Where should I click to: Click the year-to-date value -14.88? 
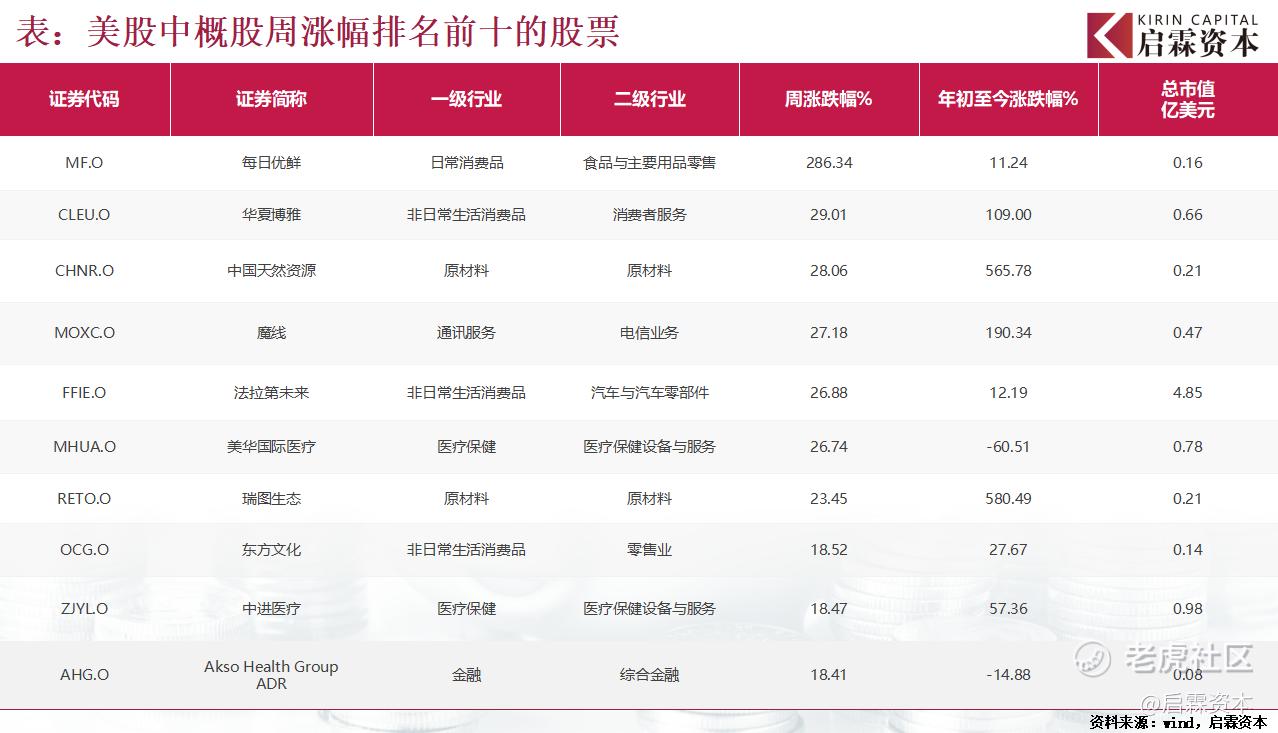point(1008,674)
